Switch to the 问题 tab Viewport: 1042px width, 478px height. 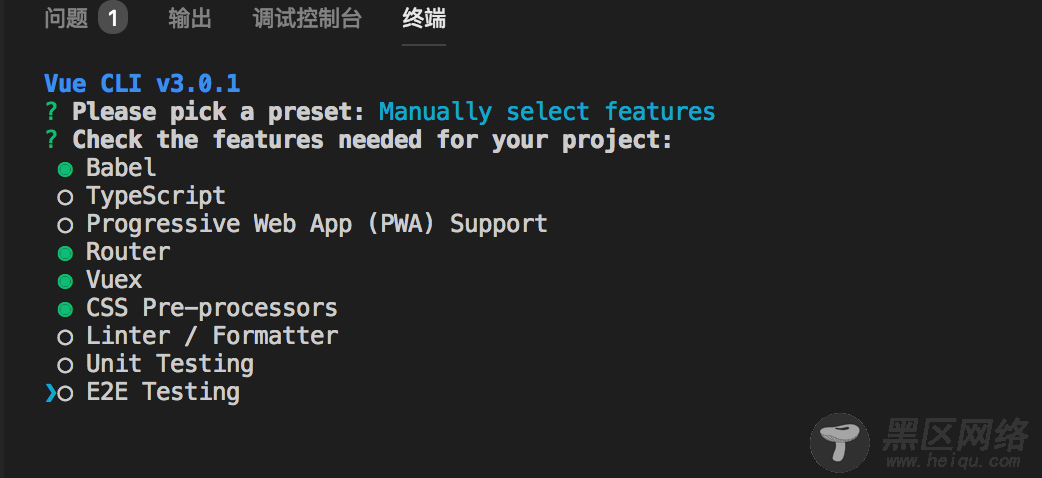click(66, 19)
